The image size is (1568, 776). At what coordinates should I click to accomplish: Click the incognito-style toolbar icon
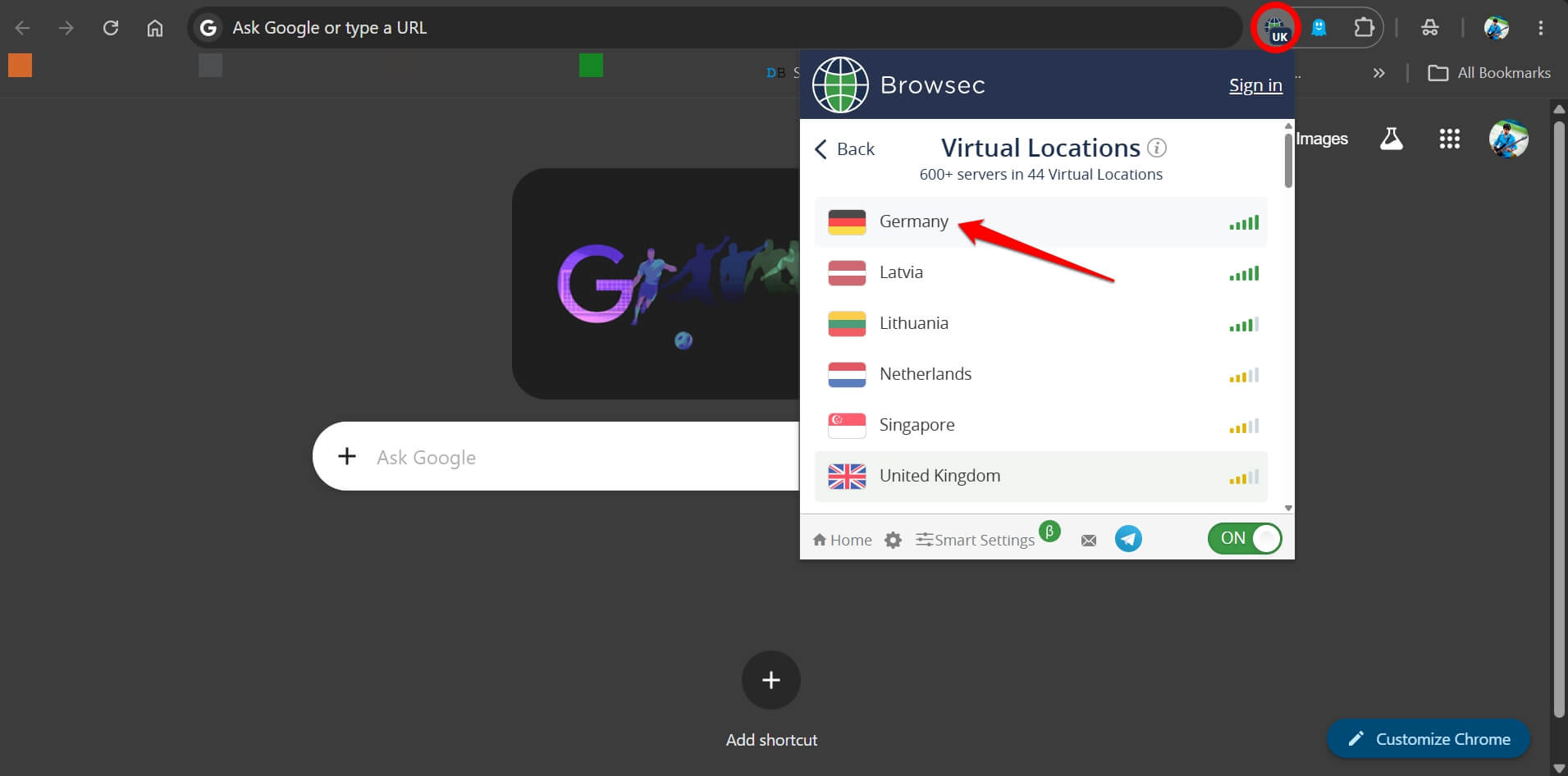point(1429,28)
